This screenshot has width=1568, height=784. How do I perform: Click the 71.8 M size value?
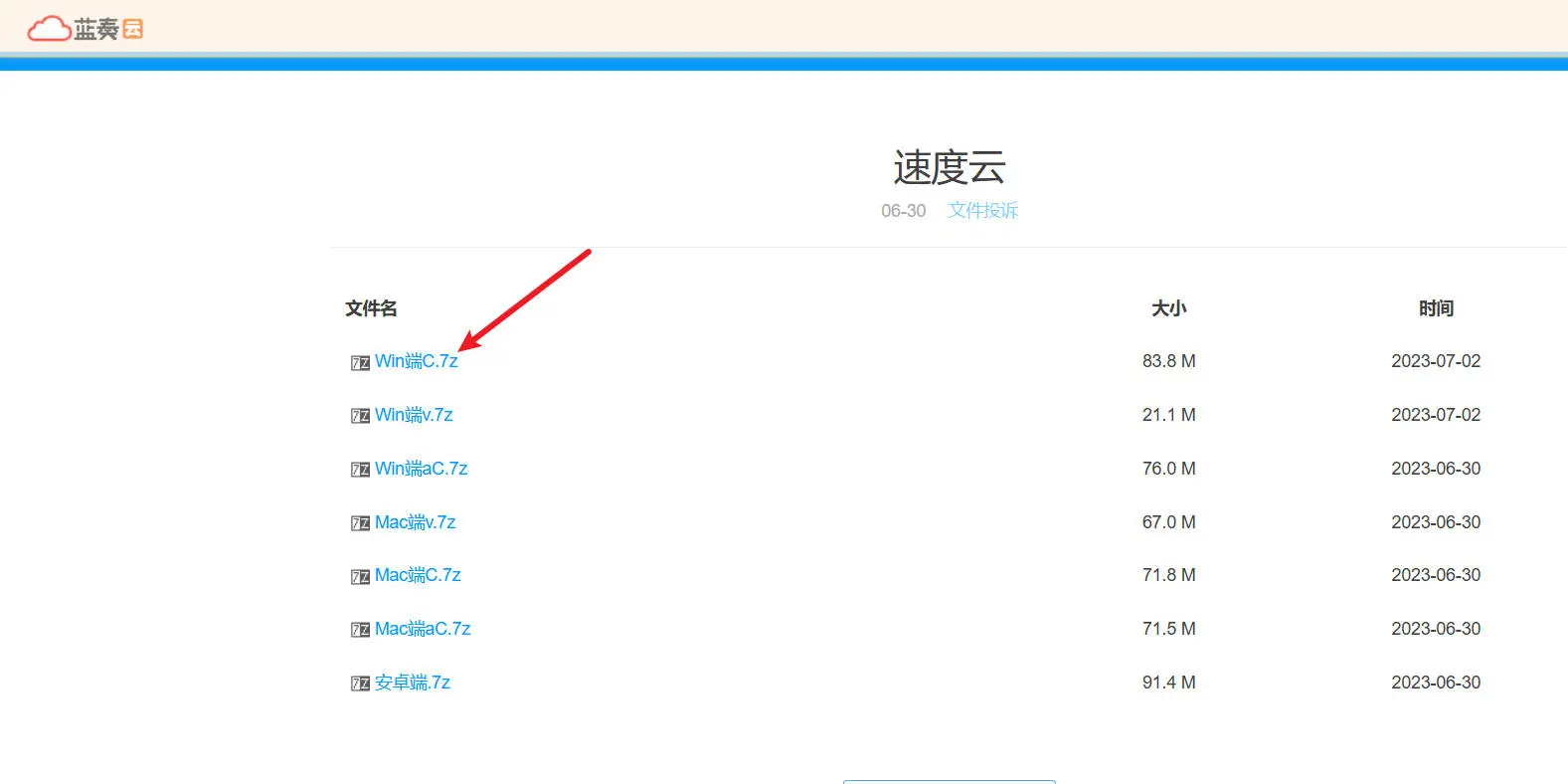point(1169,575)
